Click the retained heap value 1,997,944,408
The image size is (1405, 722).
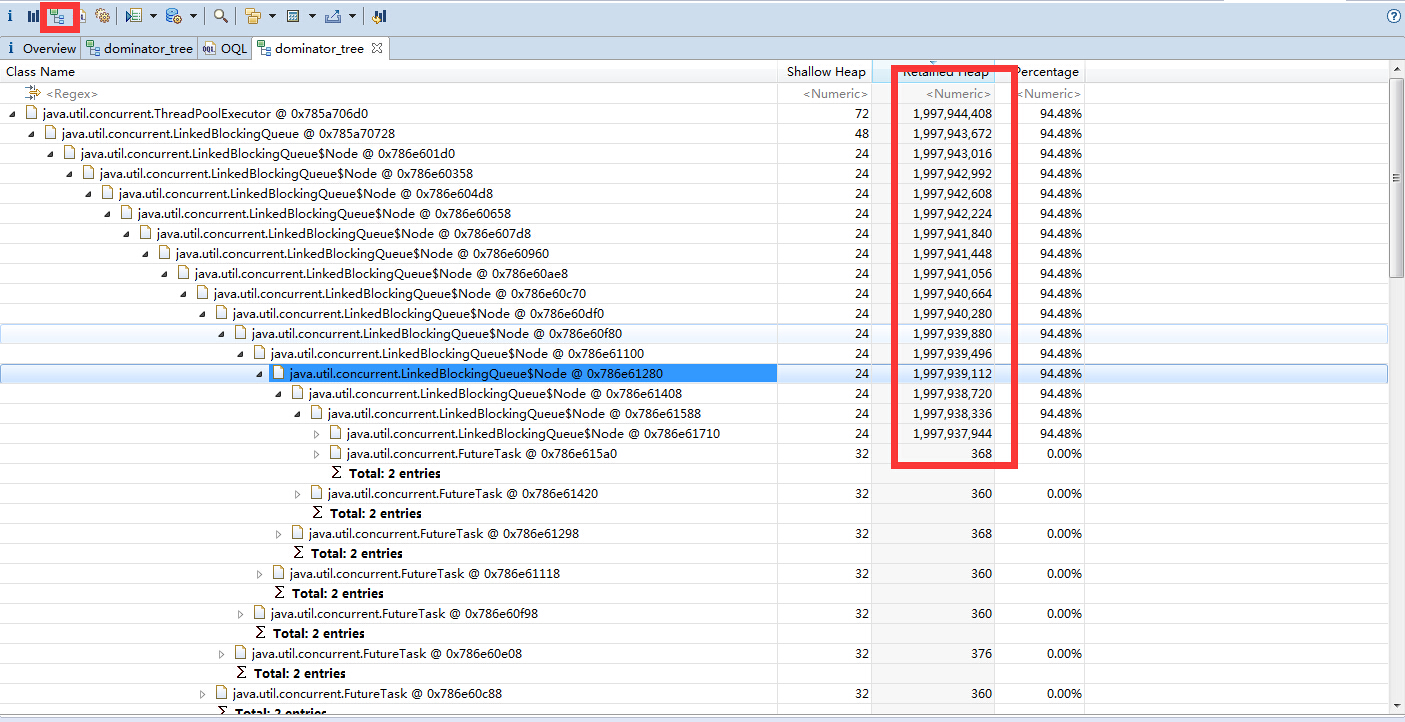point(952,114)
